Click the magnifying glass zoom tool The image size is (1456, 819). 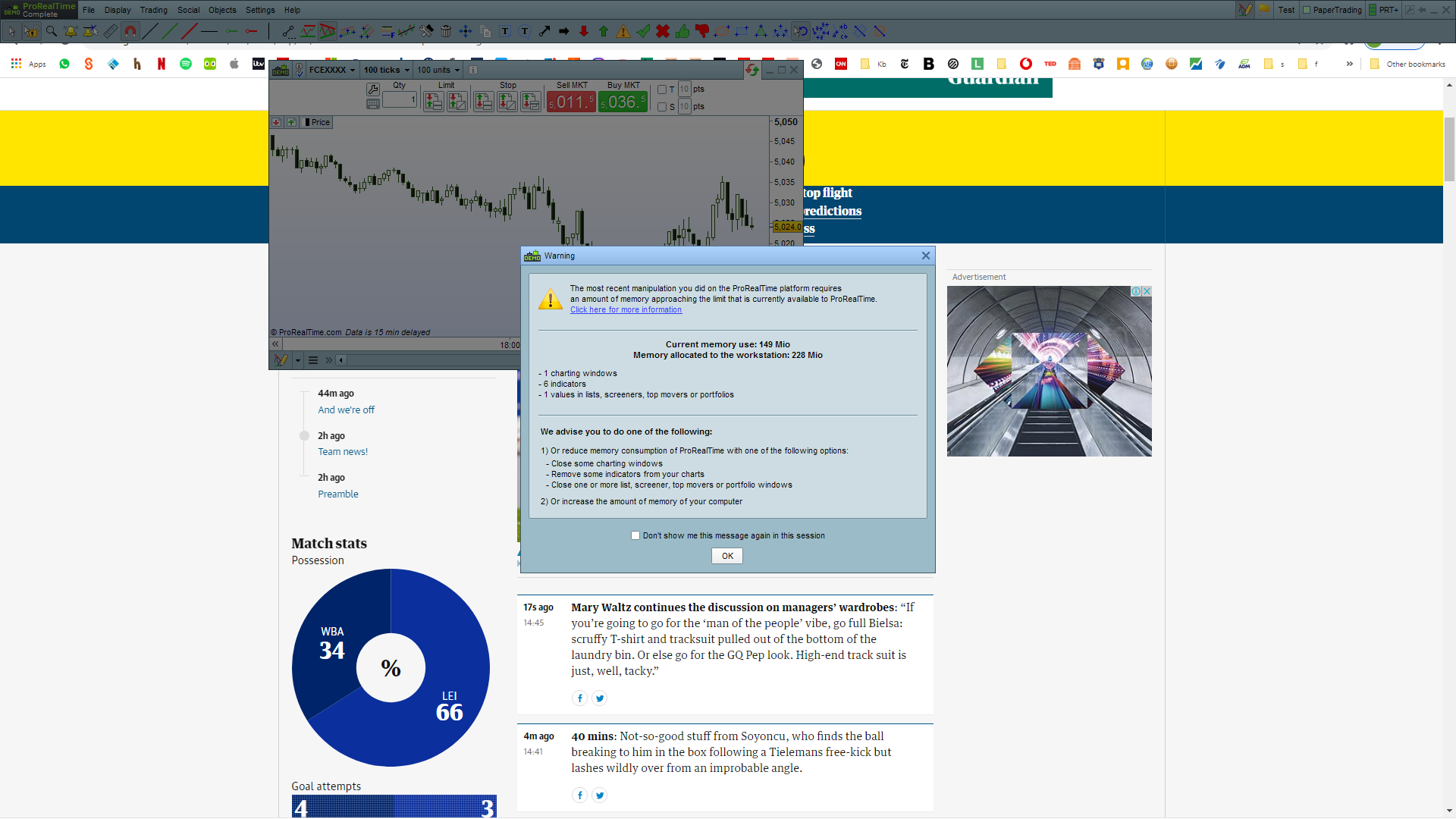(x=51, y=31)
